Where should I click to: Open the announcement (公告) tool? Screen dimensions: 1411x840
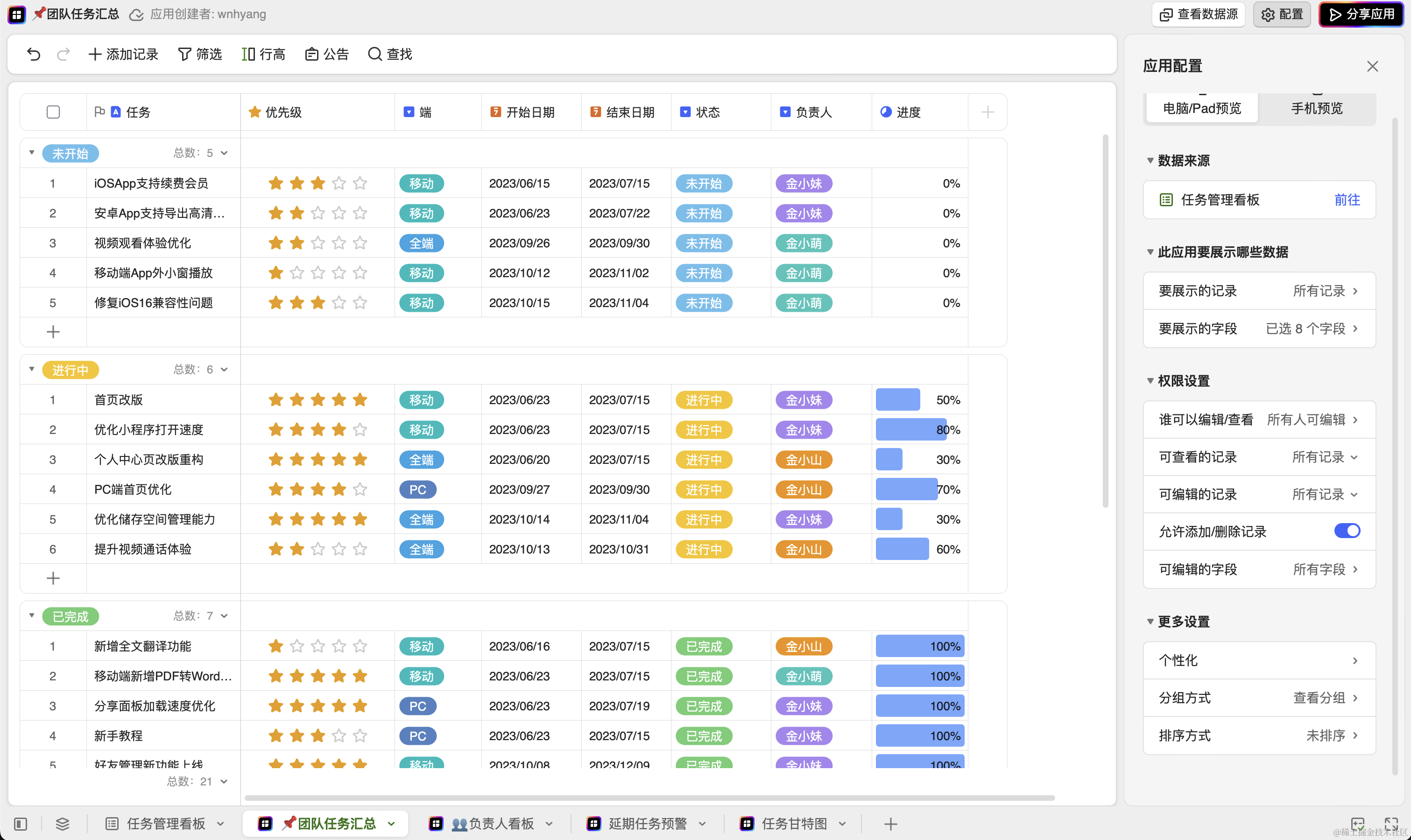pos(327,54)
